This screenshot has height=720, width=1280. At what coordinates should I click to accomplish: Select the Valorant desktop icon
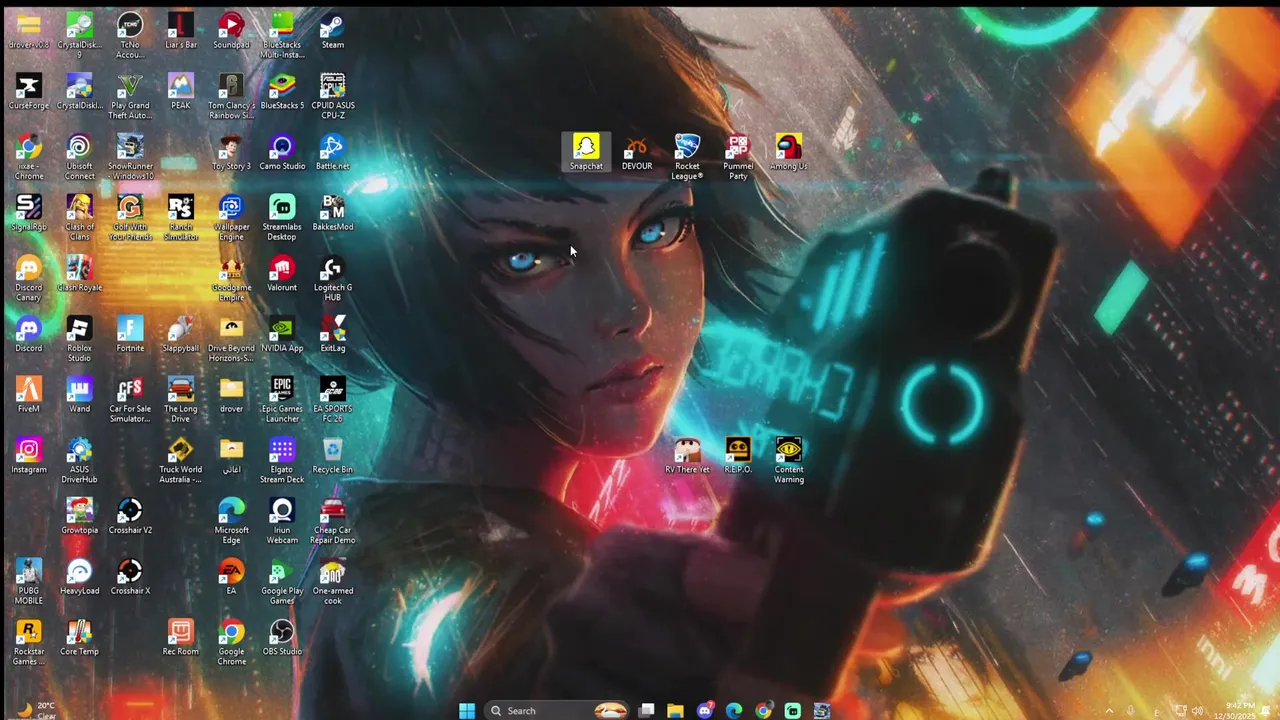282,274
